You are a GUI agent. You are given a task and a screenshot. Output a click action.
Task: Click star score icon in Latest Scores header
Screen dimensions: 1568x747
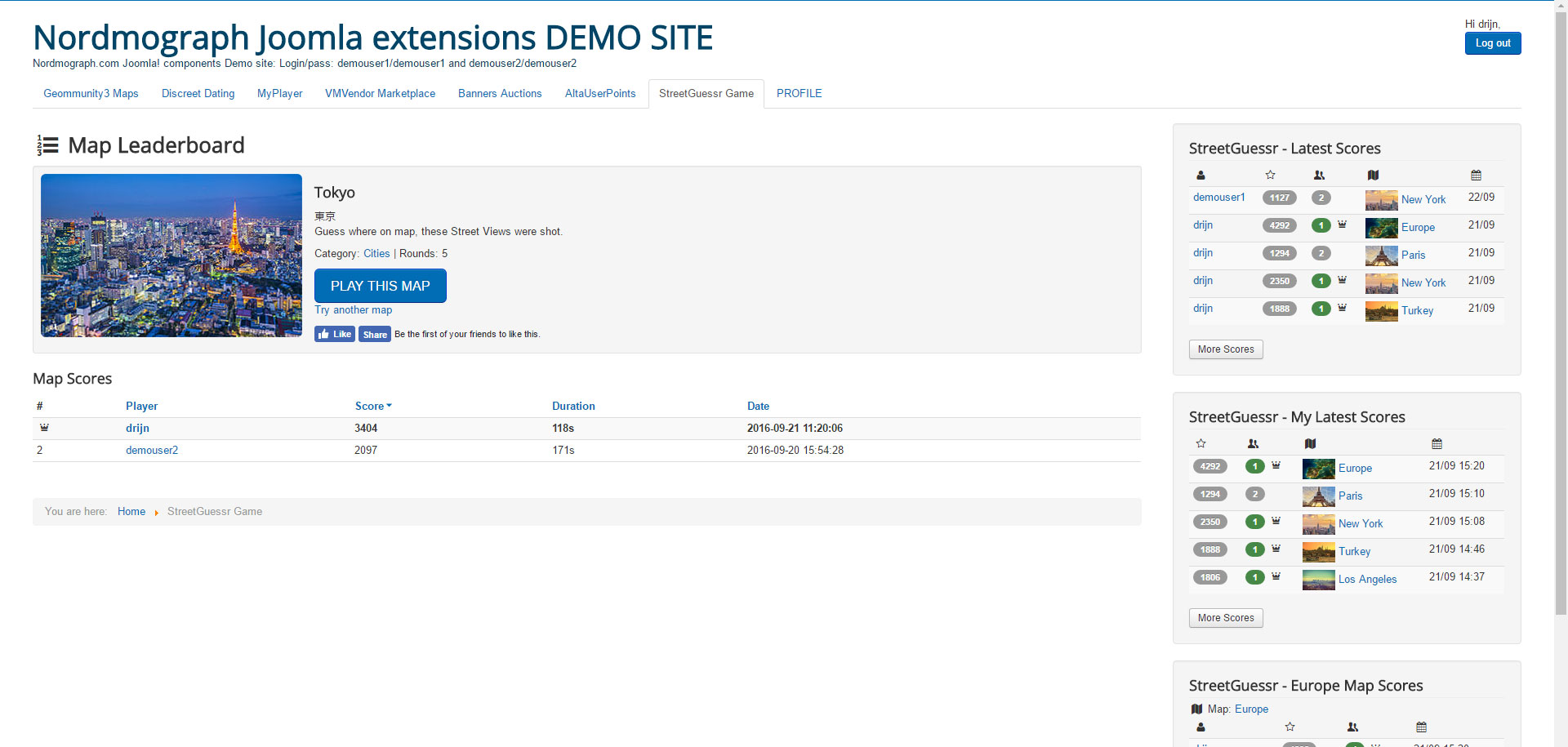click(1270, 176)
